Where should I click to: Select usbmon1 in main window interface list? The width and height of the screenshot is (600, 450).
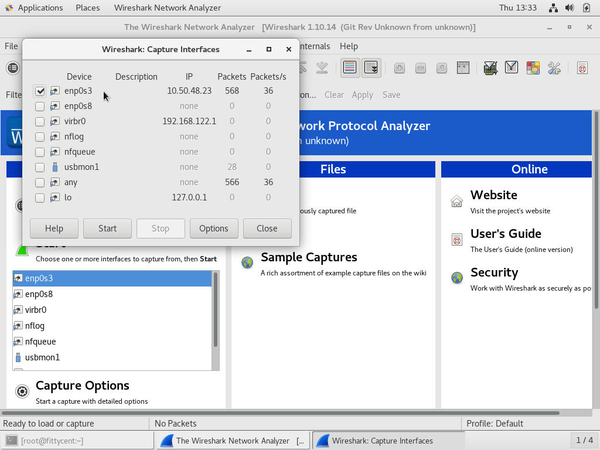tap(112, 357)
